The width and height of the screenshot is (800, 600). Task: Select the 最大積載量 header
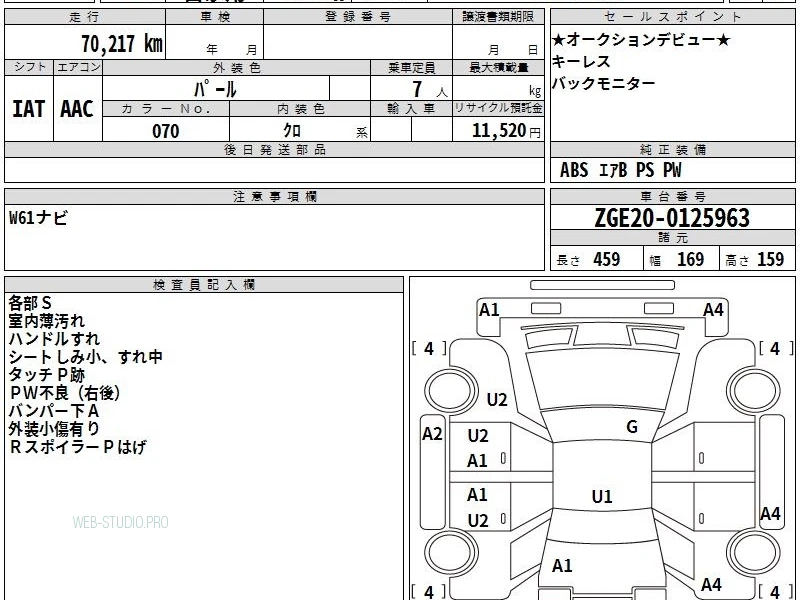498,67
